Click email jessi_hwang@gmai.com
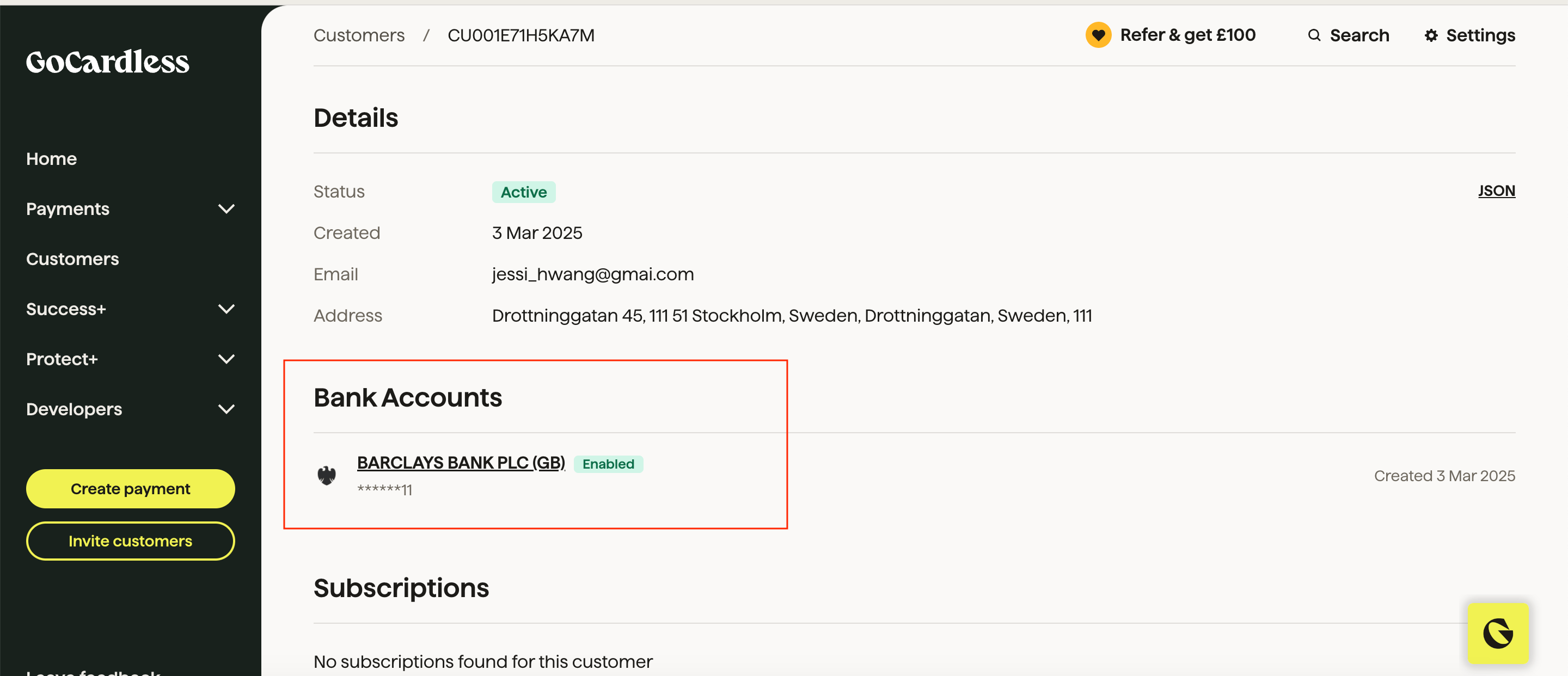This screenshot has height=676, width=1568. (x=592, y=274)
